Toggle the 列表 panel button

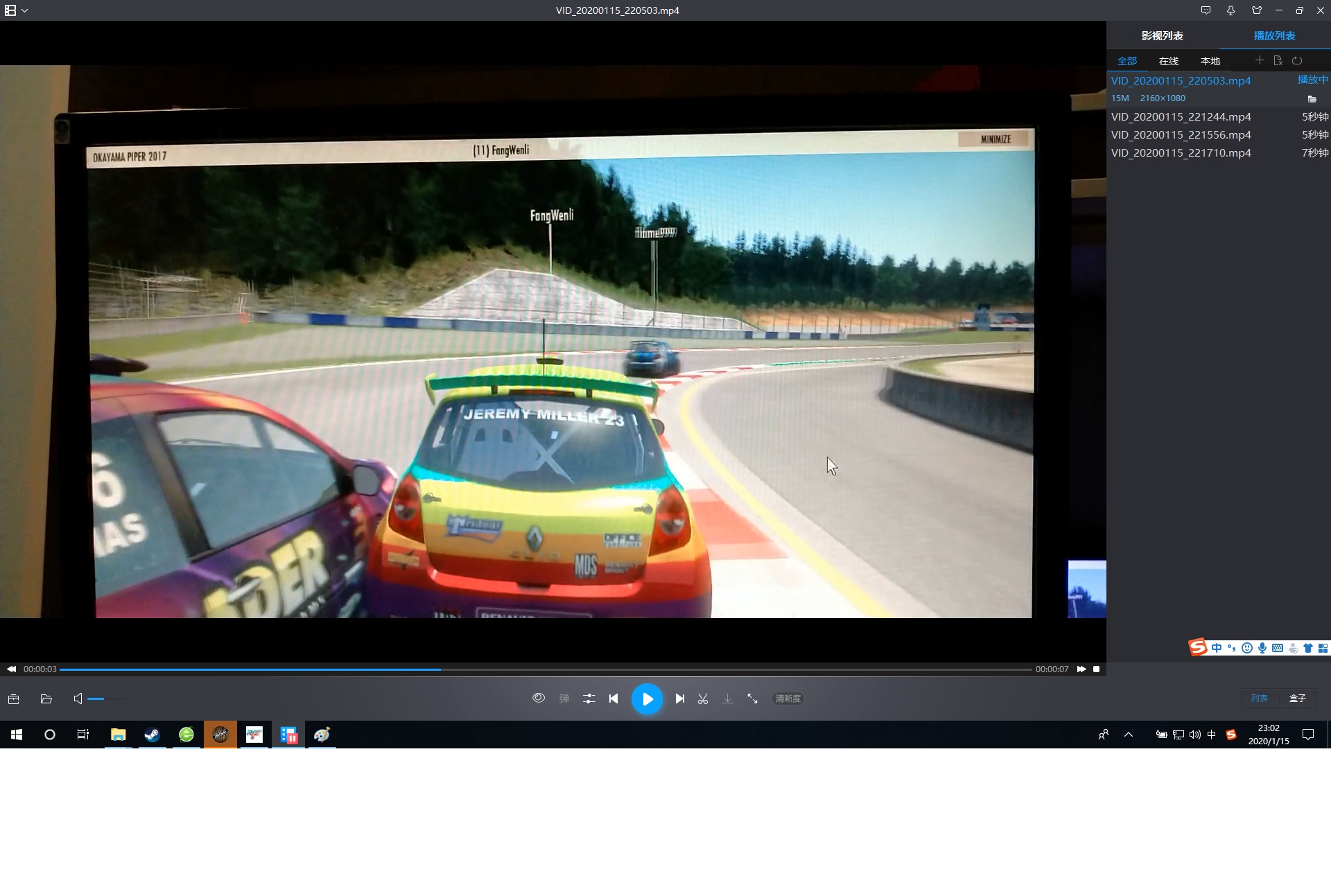point(1260,699)
